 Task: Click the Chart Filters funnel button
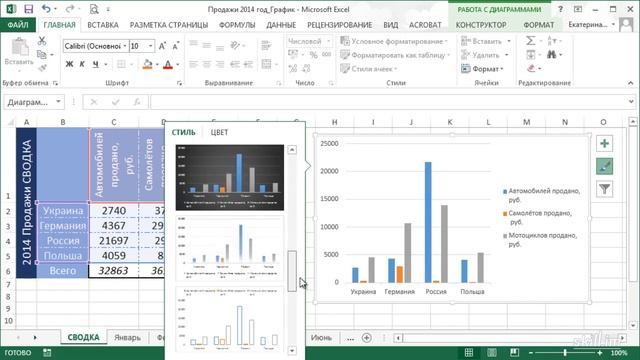coord(604,189)
